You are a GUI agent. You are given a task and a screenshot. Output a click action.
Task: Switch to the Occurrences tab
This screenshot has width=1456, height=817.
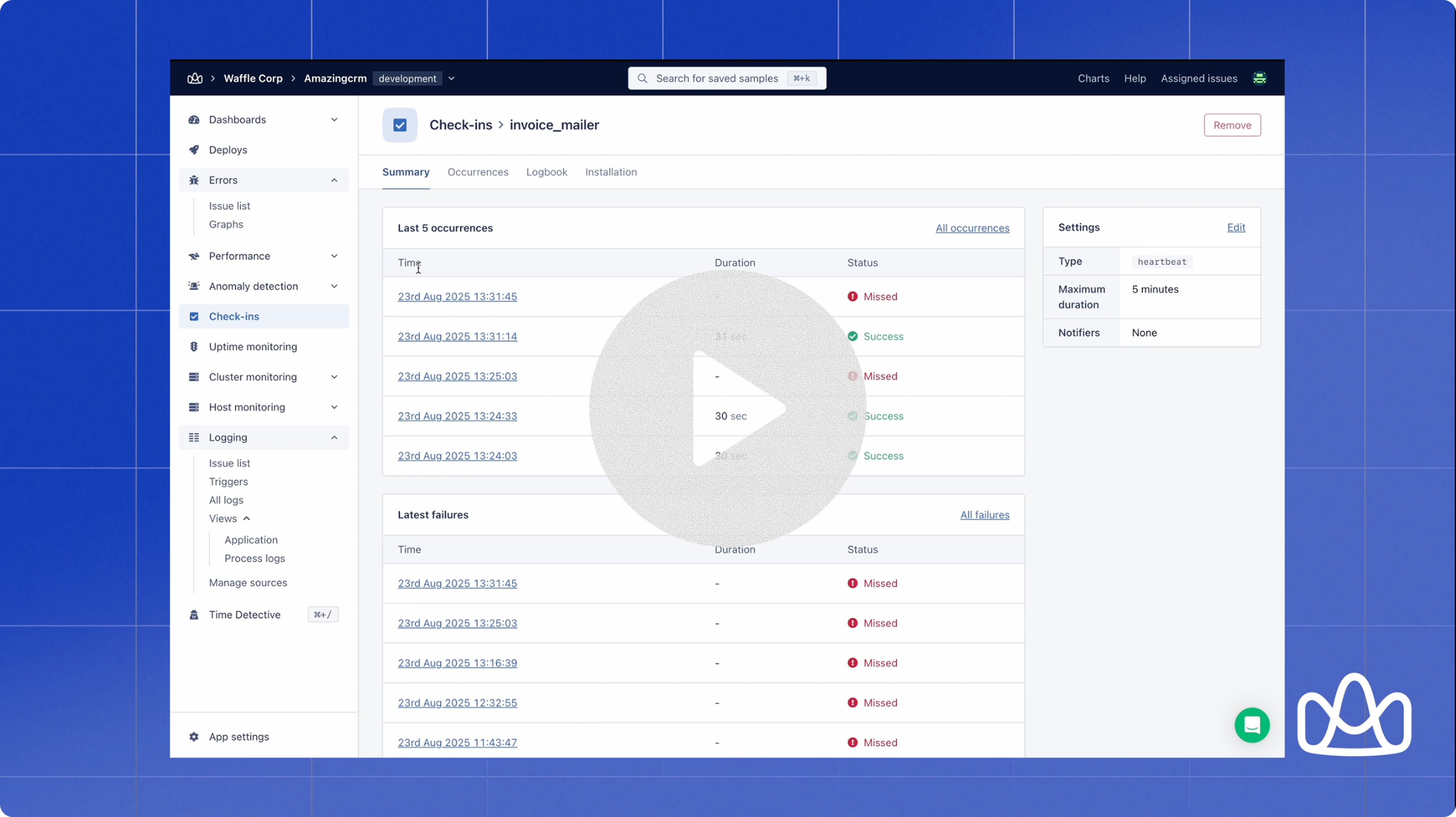(477, 172)
